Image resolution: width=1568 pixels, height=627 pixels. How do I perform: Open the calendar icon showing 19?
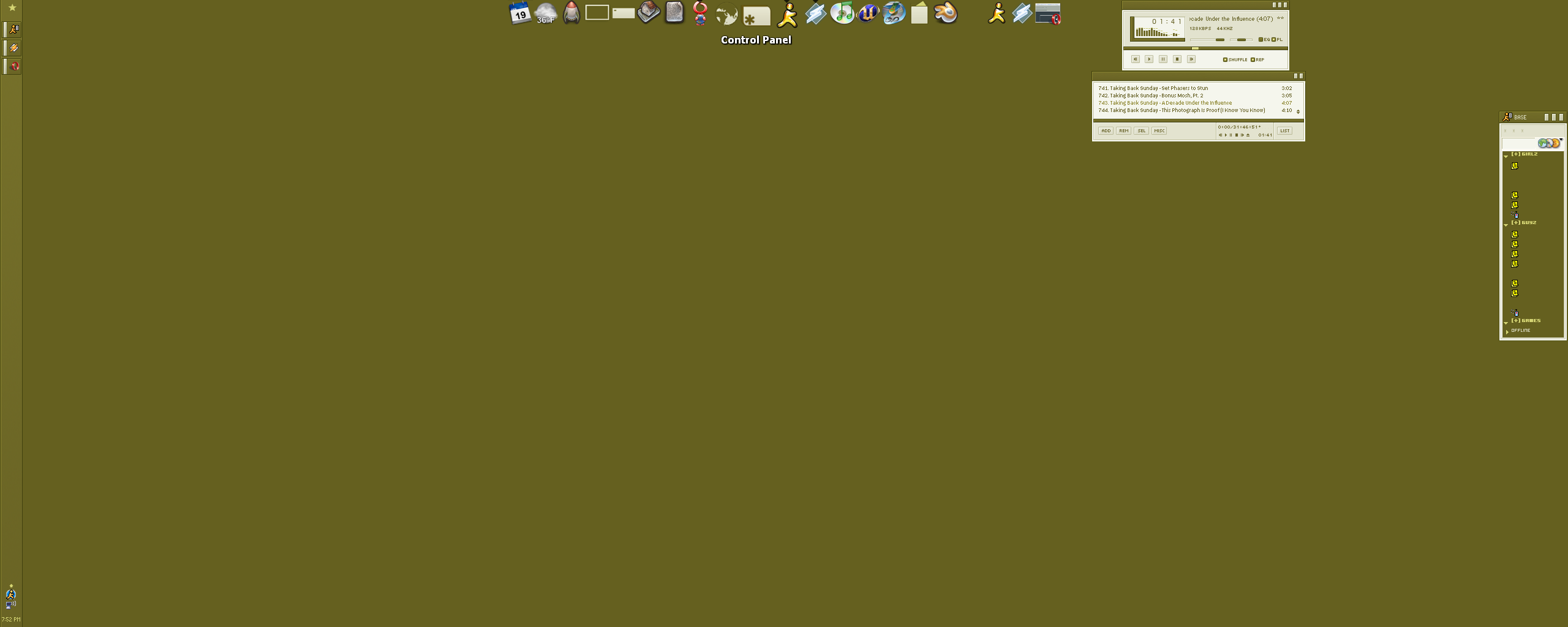[520, 13]
